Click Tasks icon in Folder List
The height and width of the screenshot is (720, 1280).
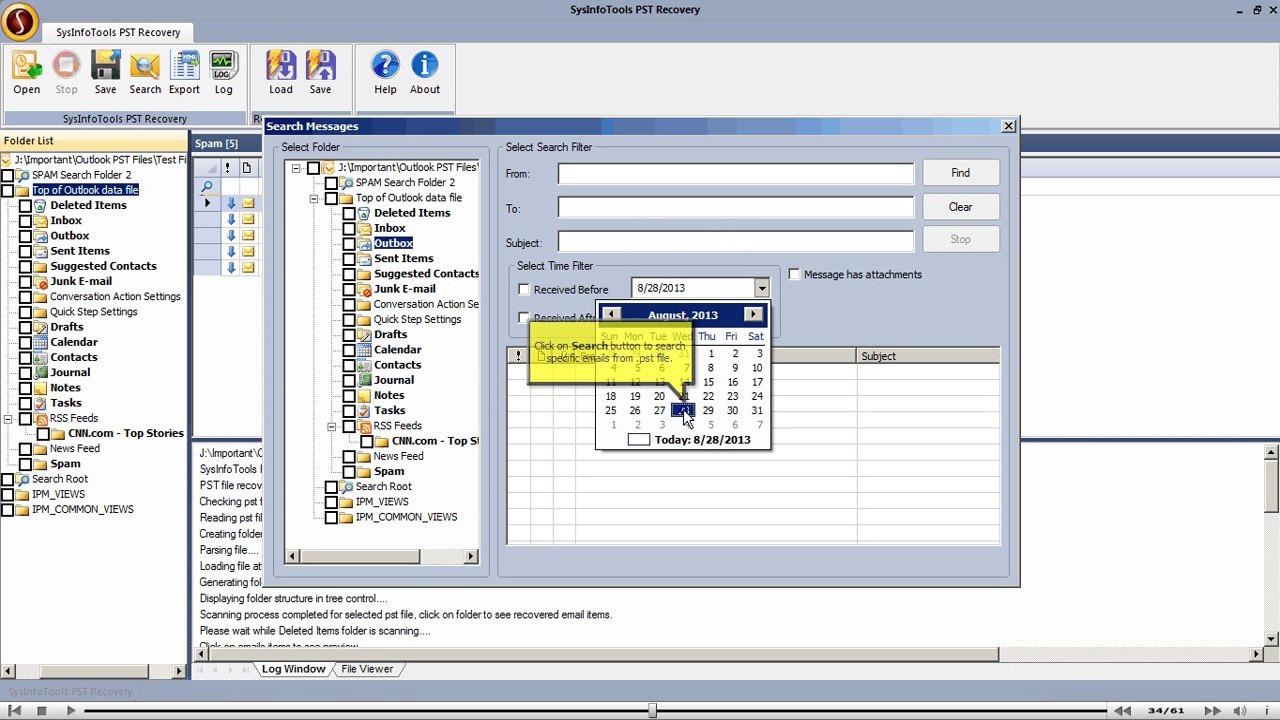[x=41, y=403]
